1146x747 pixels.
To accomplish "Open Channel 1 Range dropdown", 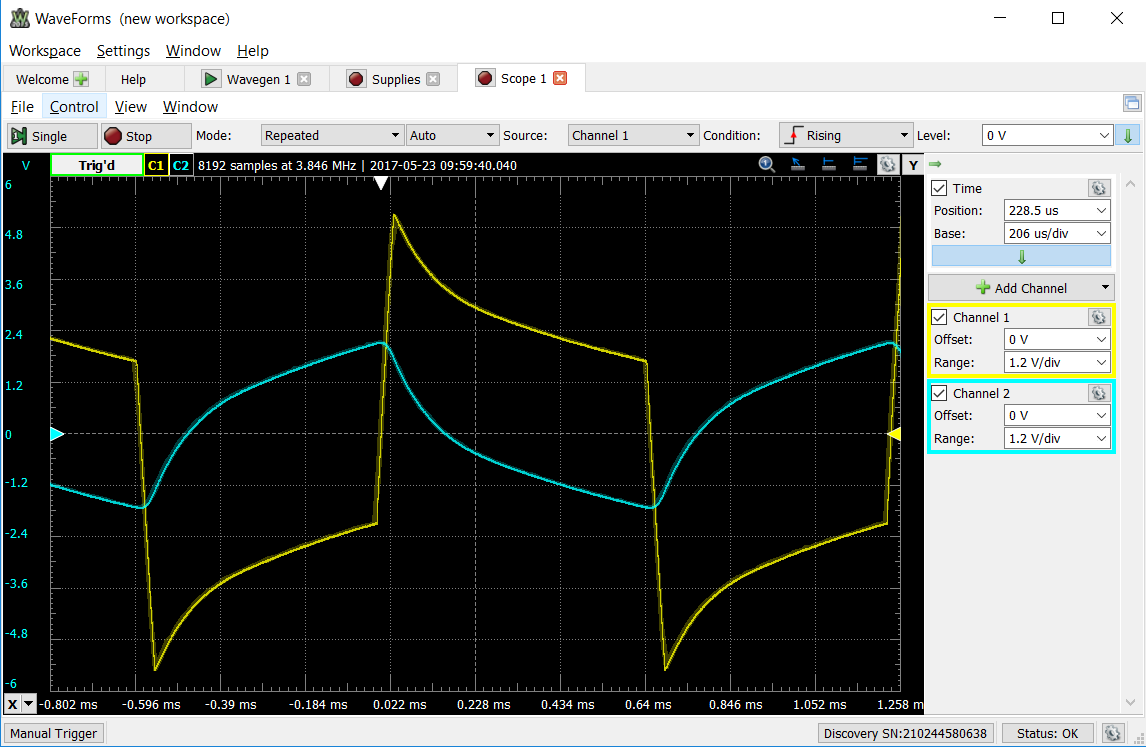I will point(1057,363).
